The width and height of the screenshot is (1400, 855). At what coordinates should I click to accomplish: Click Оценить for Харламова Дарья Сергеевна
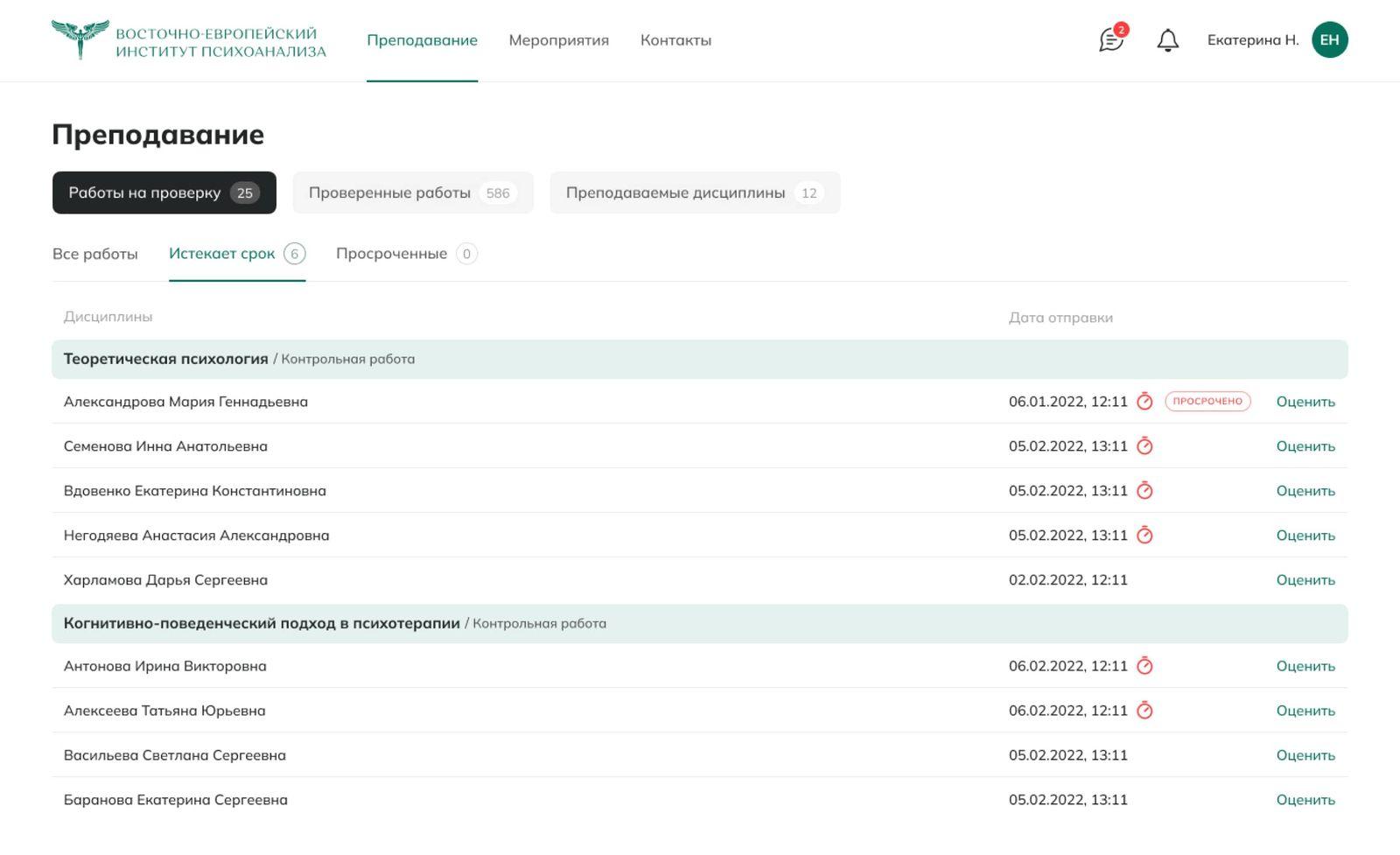pos(1305,580)
